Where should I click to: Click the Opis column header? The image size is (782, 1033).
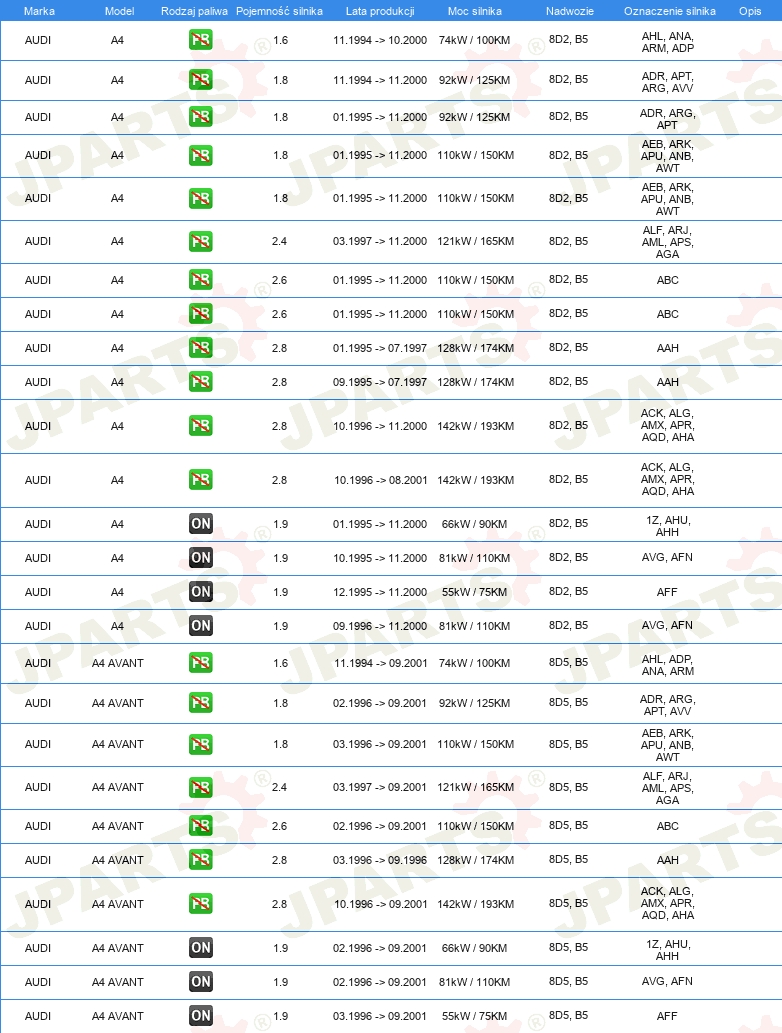coord(750,11)
